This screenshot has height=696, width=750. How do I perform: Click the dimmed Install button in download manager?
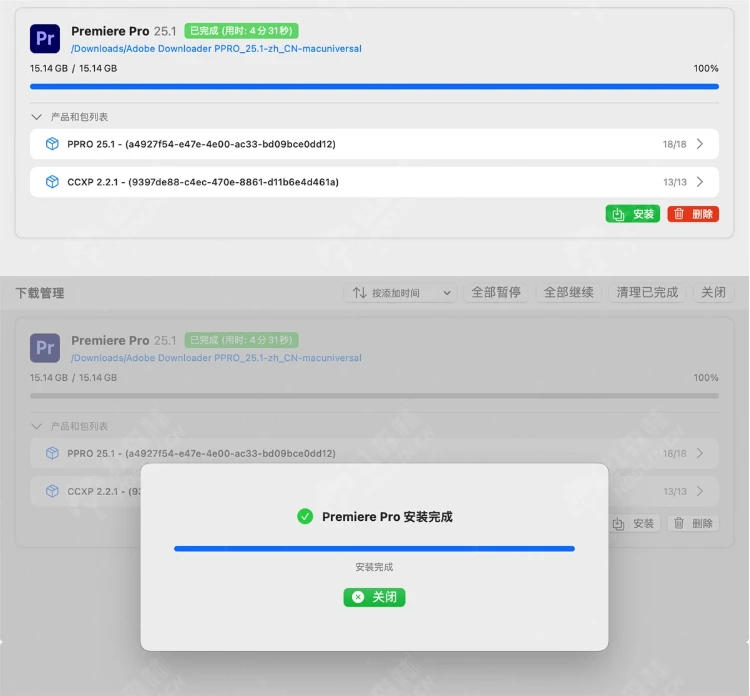[634, 523]
